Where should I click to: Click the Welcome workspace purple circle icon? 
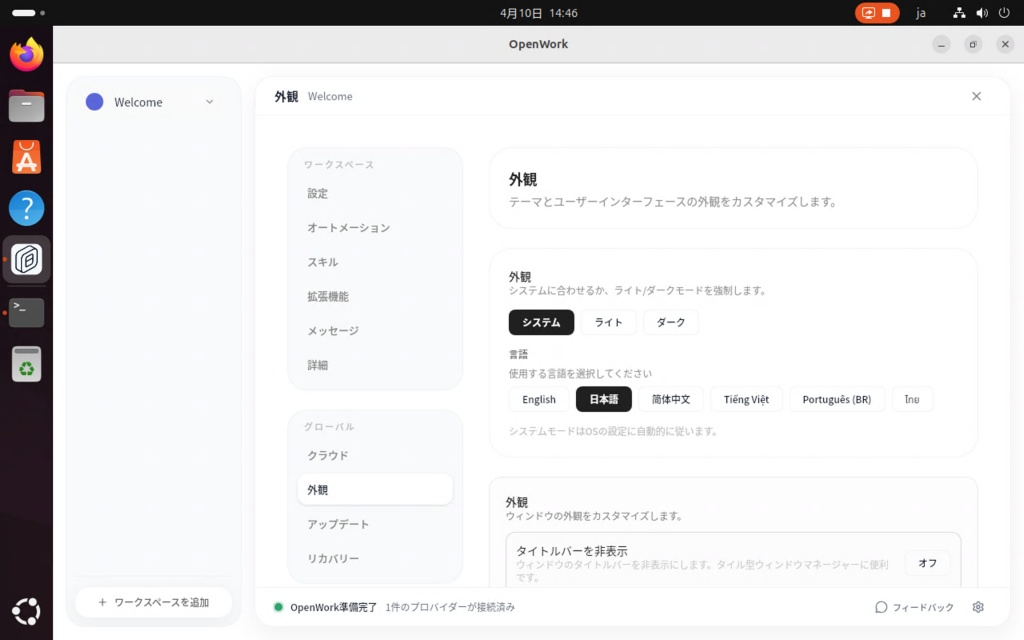tap(95, 102)
